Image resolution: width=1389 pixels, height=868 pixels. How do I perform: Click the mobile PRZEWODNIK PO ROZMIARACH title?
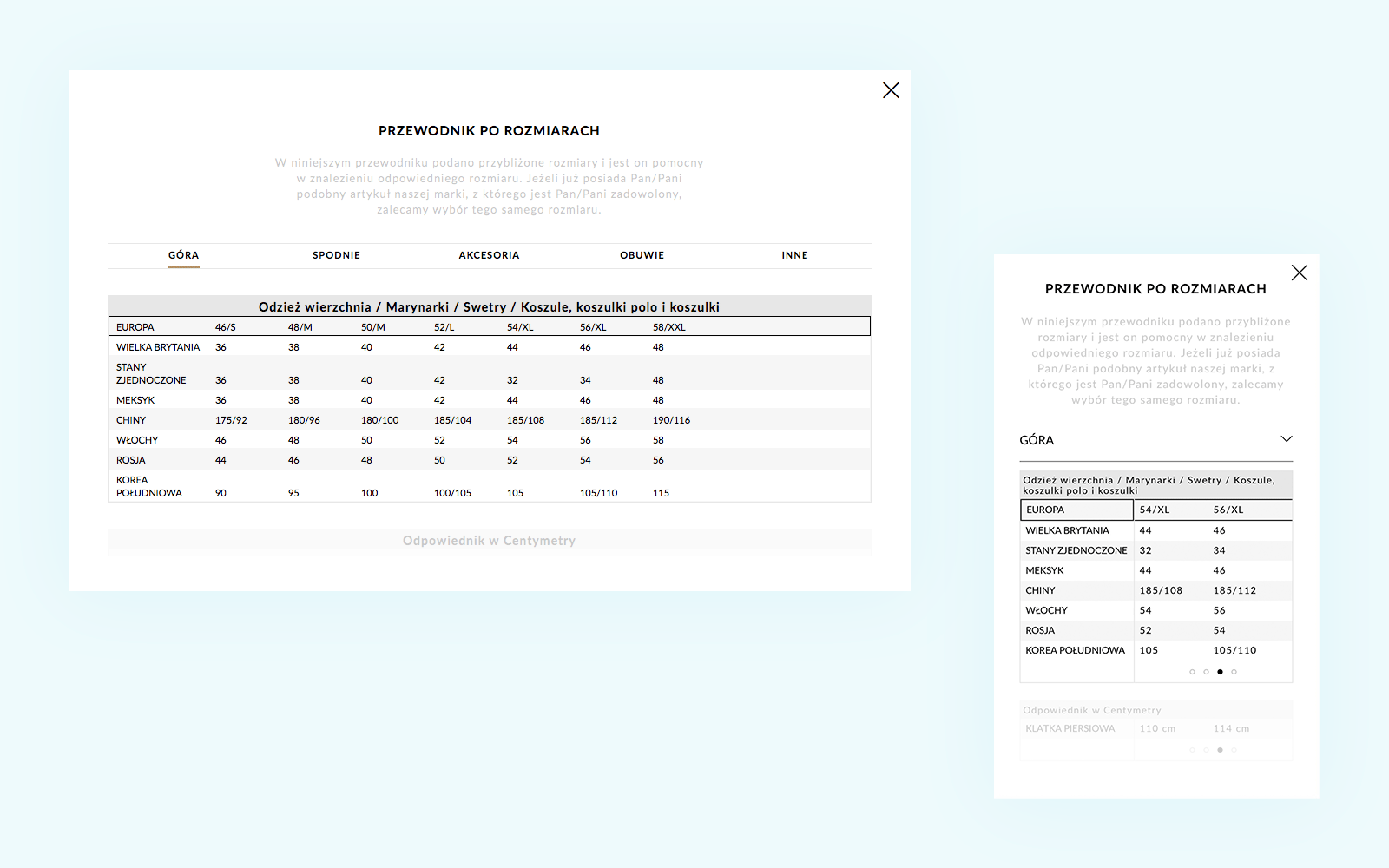coord(1156,289)
